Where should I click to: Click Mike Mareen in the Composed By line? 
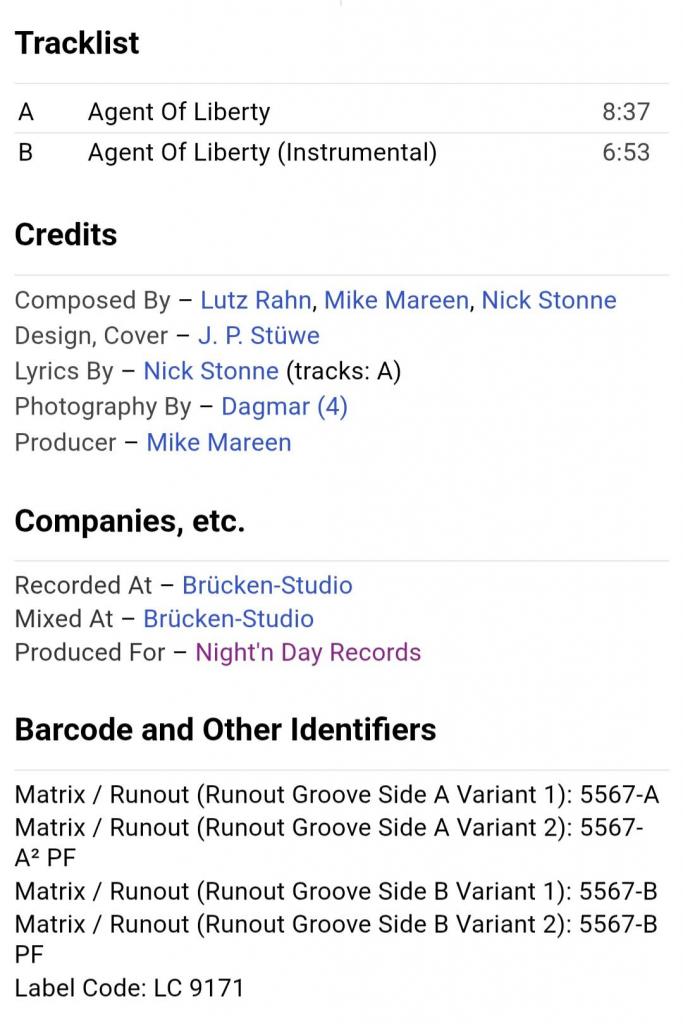pyautogui.click(x=396, y=301)
